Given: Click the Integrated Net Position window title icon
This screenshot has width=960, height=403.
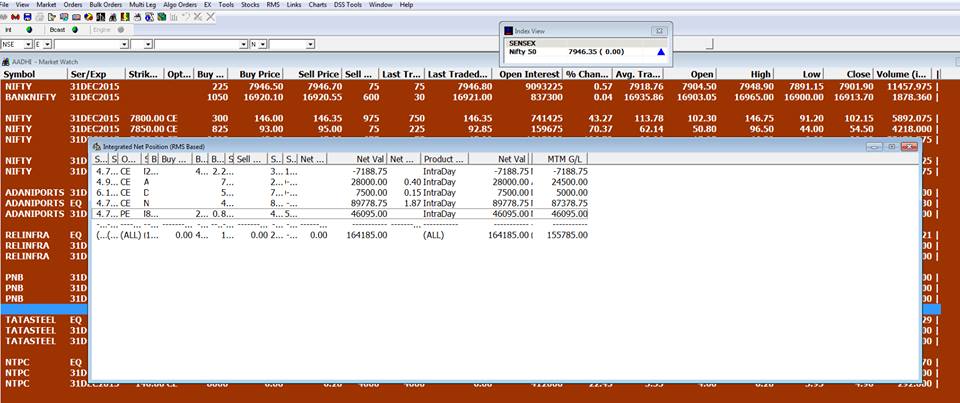Looking at the screenshot, I should (x=96, y=147).
